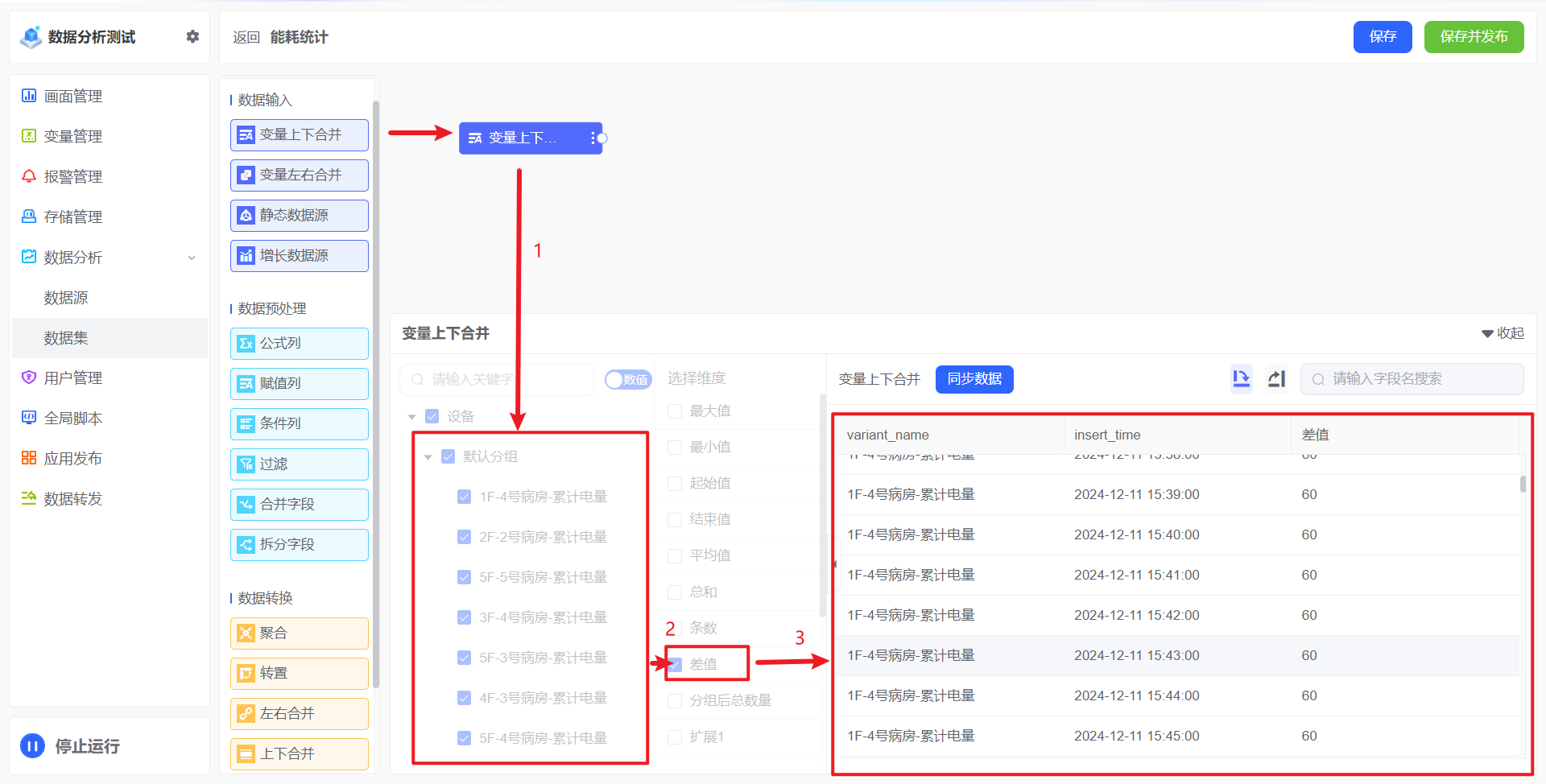Collapse the 默认分组 tree node

428,457
